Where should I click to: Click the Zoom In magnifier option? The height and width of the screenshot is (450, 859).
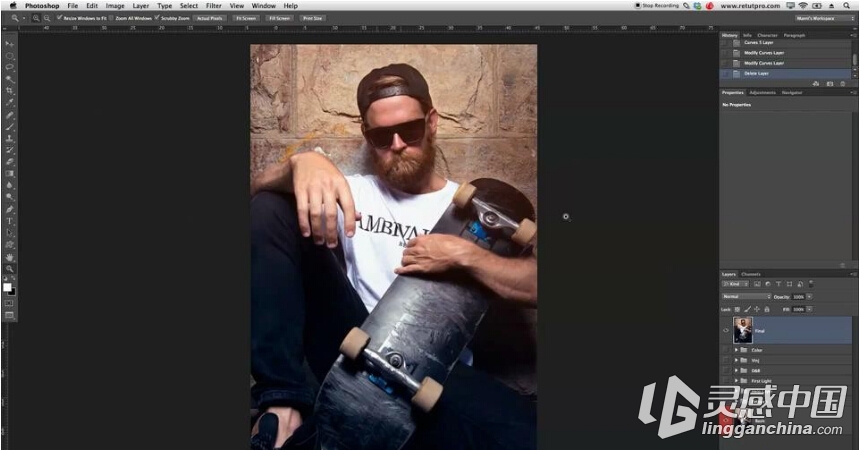coord(36,18)
